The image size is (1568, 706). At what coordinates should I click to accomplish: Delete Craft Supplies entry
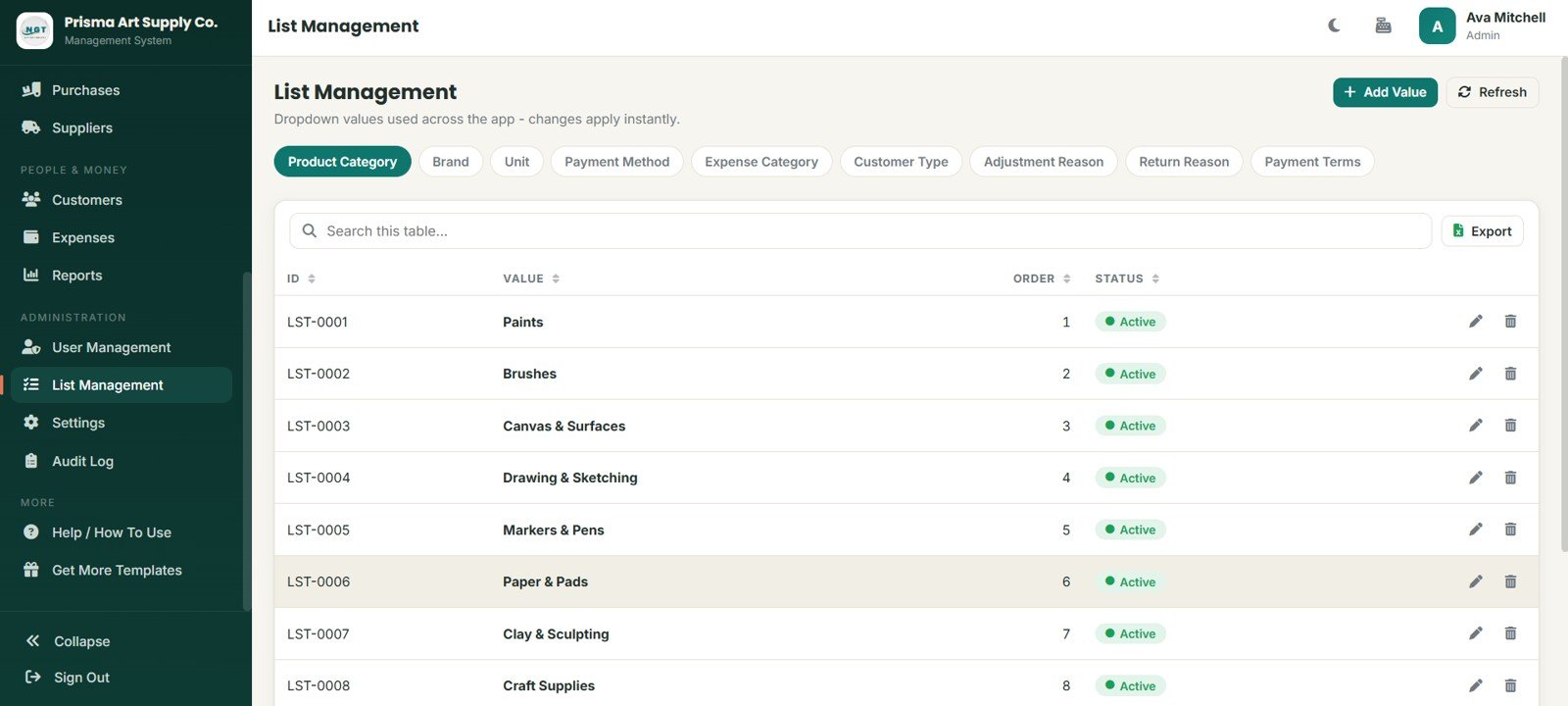pyautogui.click(x=1510, y=685)
